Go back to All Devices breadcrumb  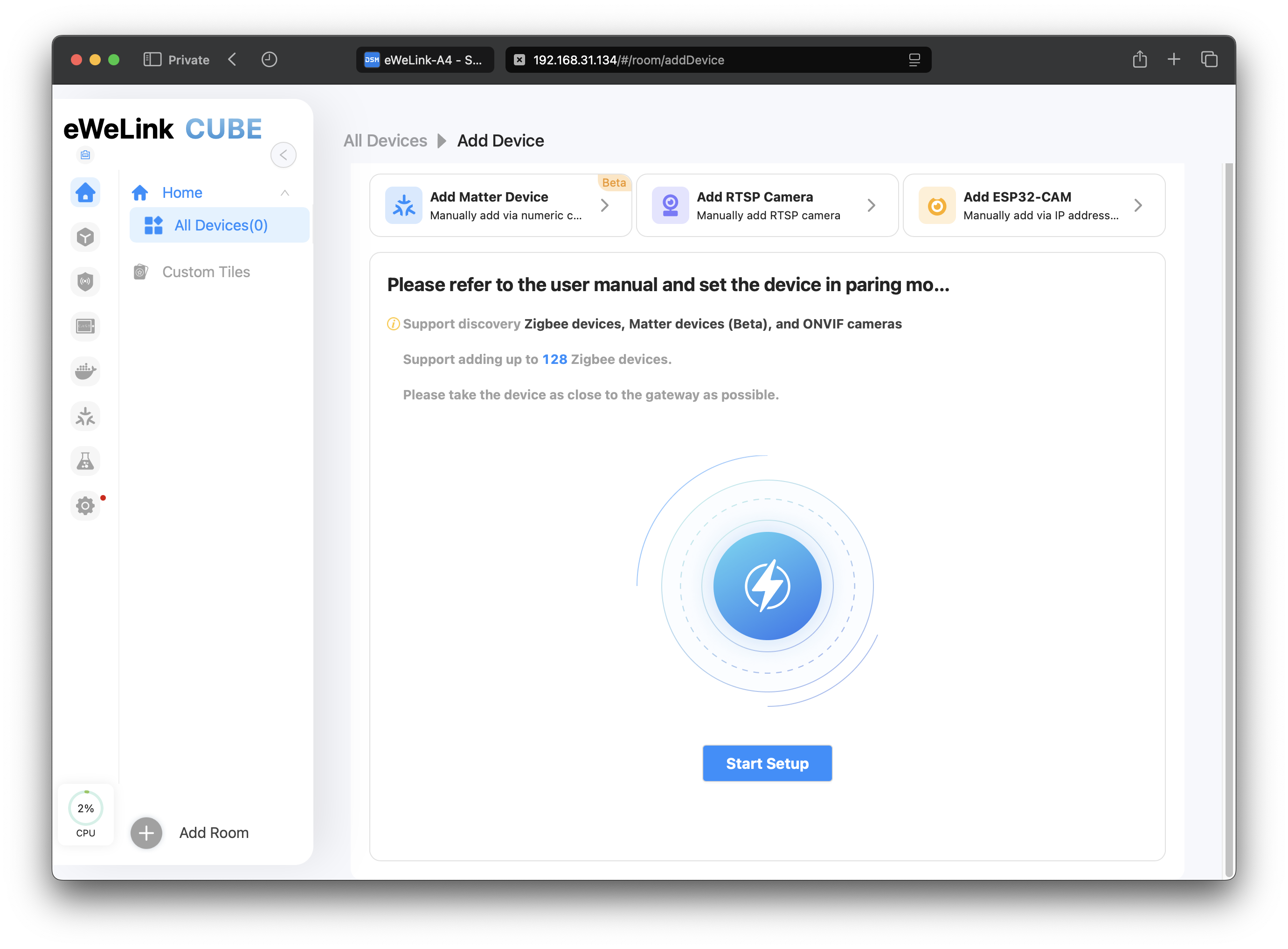(385, 141)
